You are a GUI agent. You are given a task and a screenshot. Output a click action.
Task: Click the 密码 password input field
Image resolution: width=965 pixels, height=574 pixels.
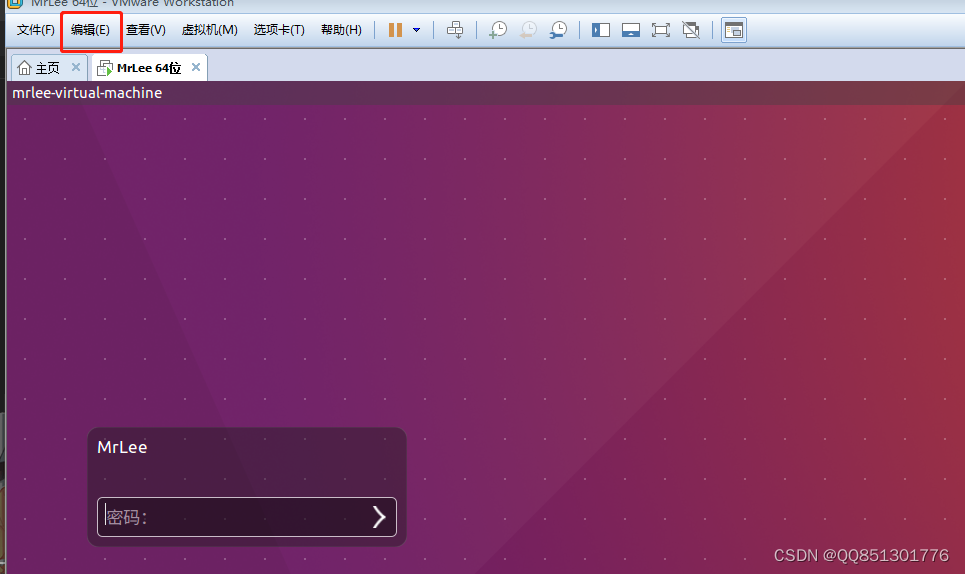[x=247, y=517]
